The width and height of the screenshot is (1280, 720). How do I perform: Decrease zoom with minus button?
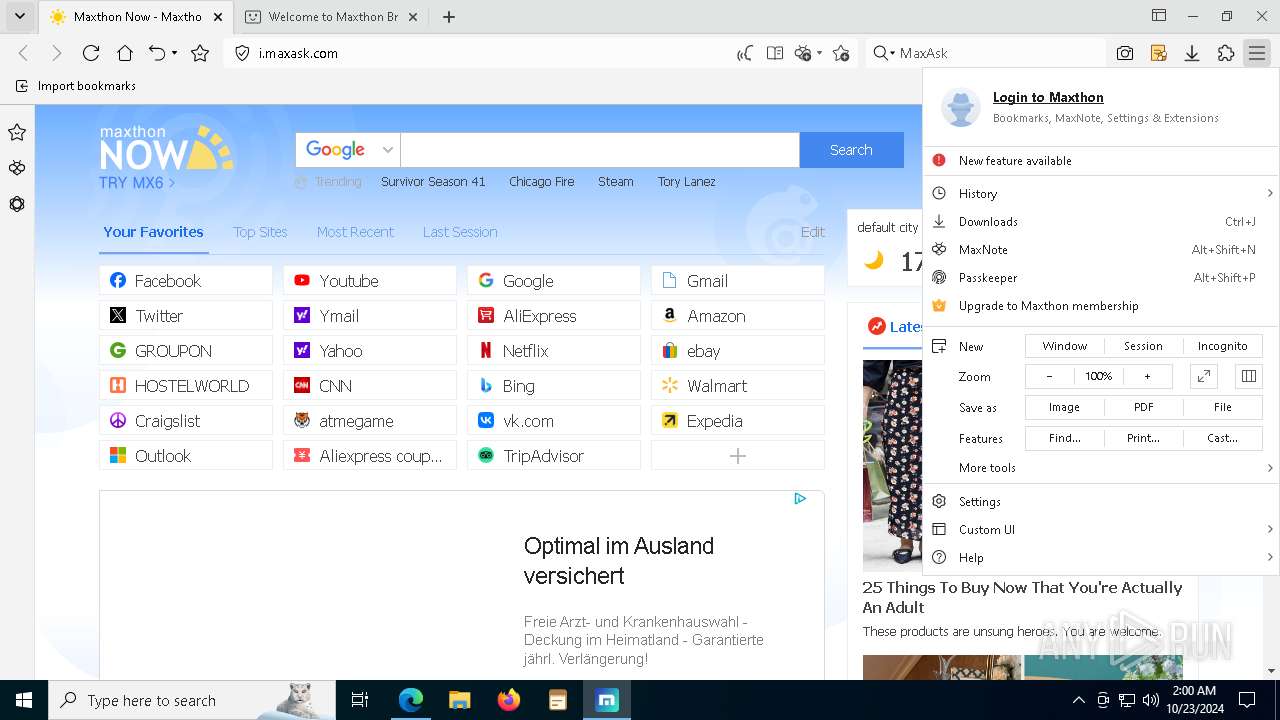point(1049,376)
